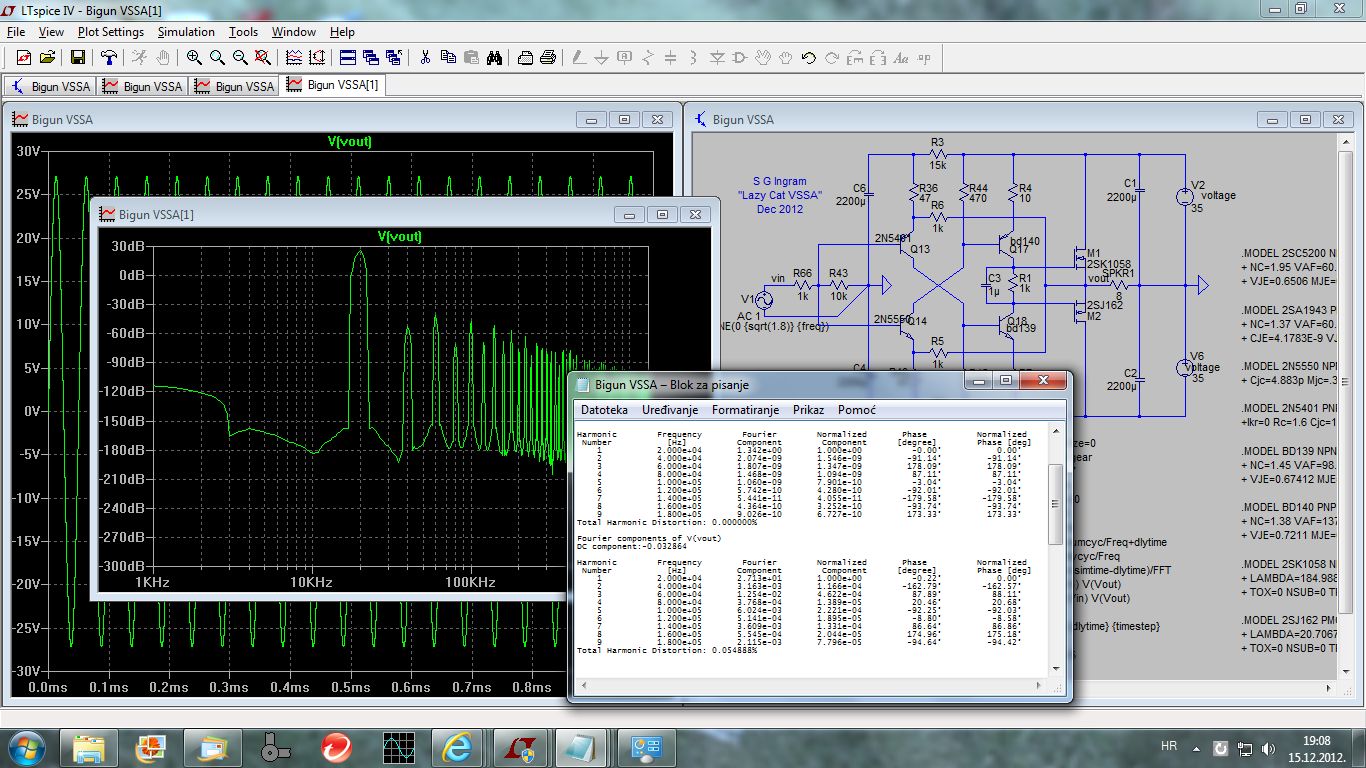This screenshot has height=768, width=1366.
Task: Click the R3 15k resistor in schematic
Action: coord(937,155)
